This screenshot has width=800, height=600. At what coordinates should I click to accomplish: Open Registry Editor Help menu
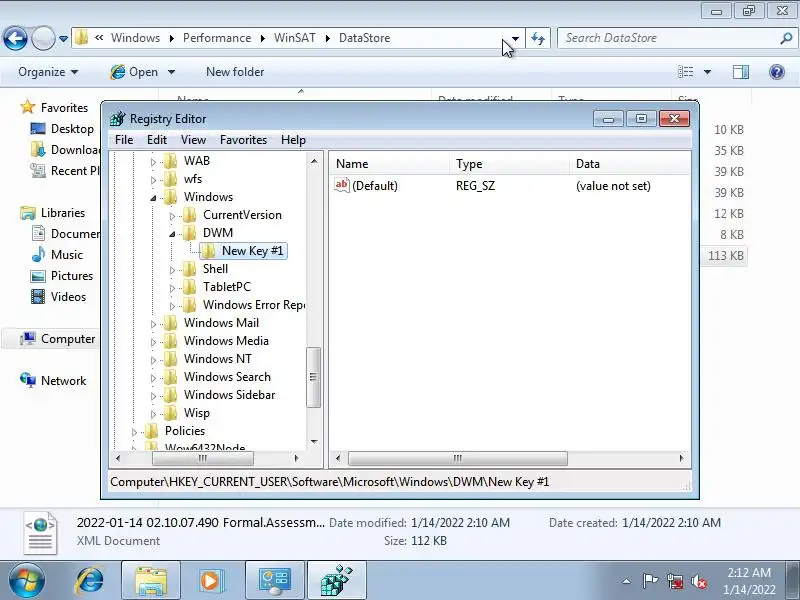click(x=293, y=140)
